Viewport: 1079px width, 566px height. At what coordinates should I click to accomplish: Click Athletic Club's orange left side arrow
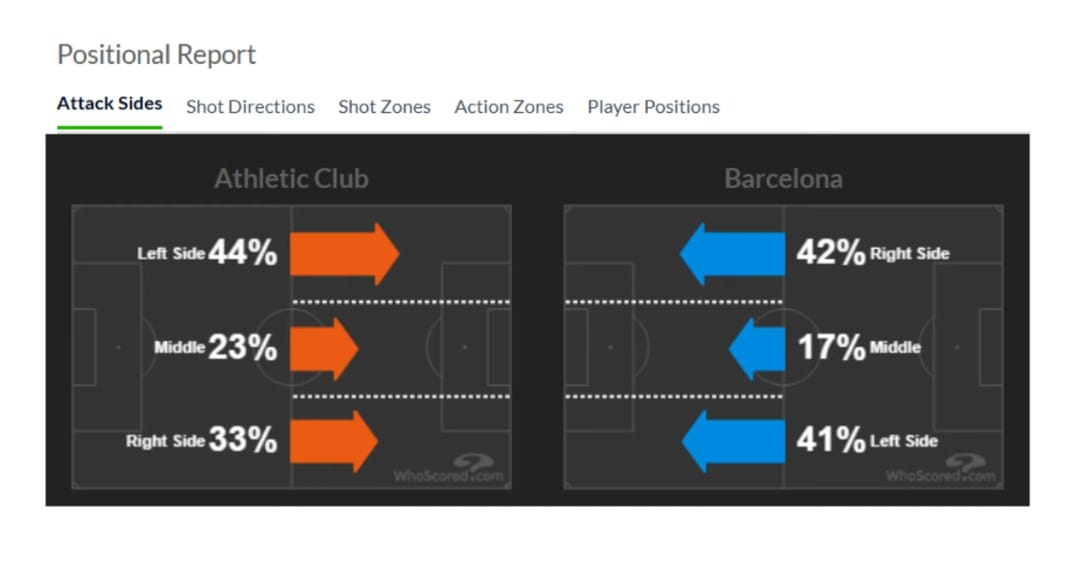[x=344, y=254]
